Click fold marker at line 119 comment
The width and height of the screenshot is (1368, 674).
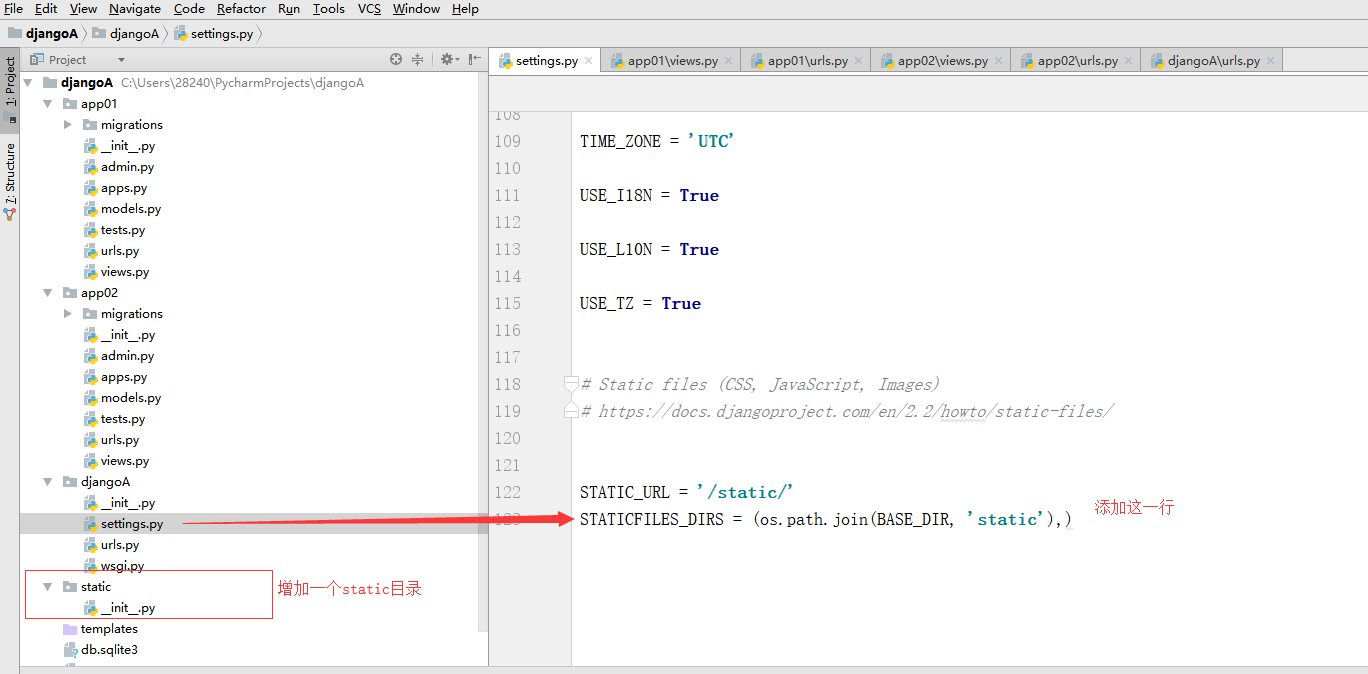[571, 411]
